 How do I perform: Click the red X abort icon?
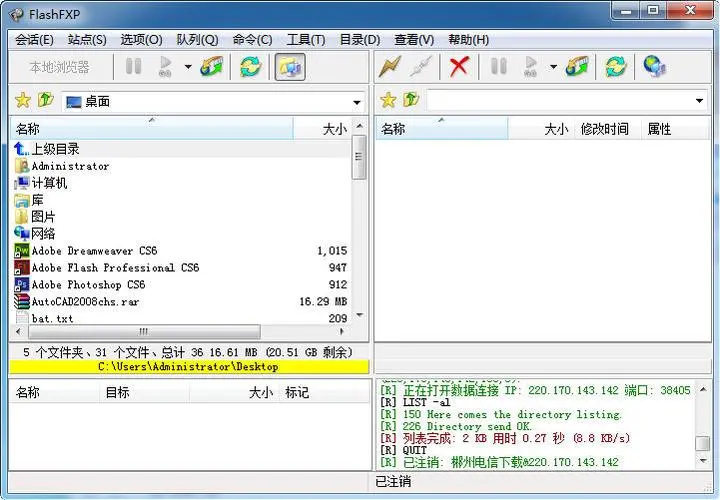click(459, 67)
